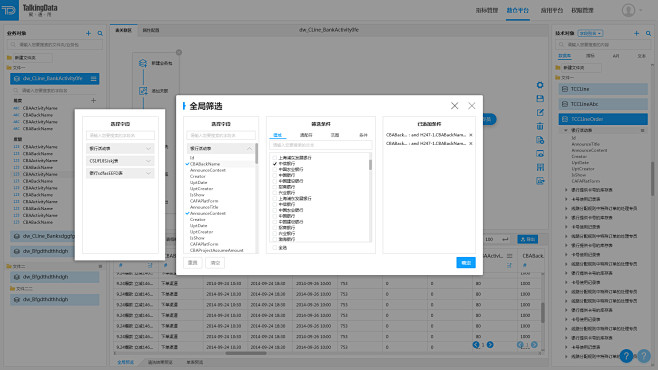
Task: Remove the second added condition in the dialog
Action: tap(470, 143)
